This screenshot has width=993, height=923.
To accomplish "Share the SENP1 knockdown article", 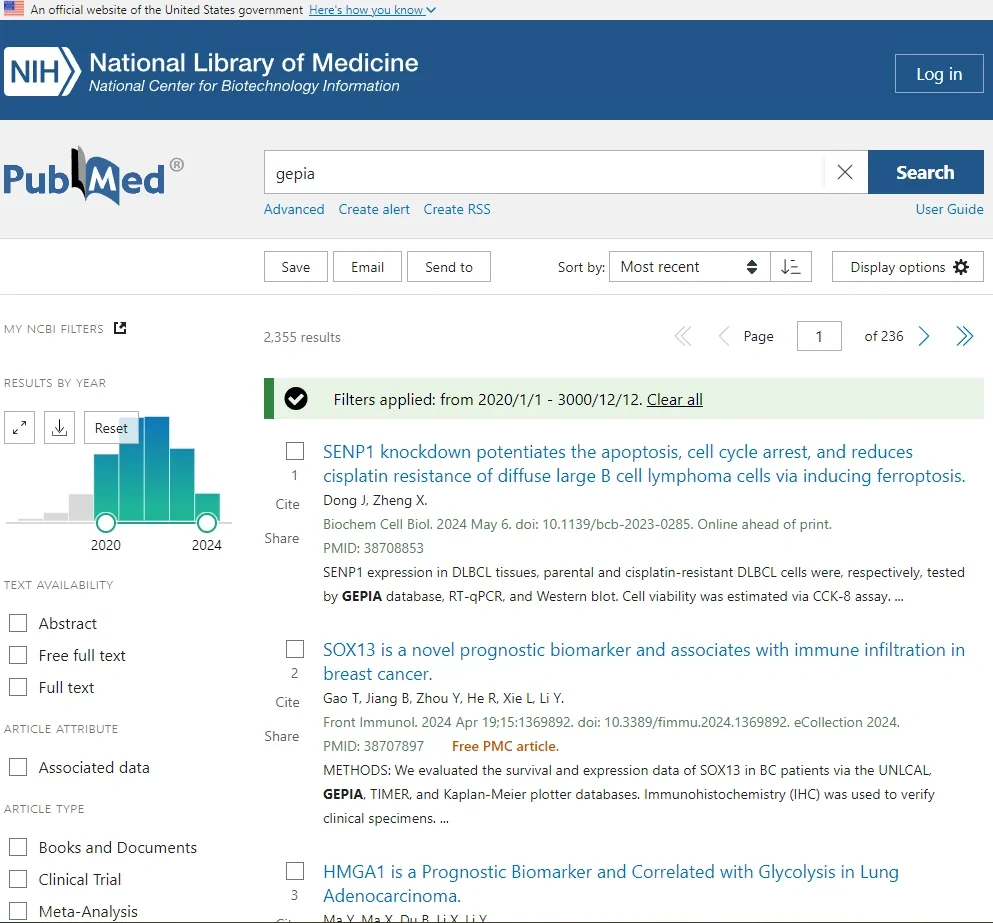I will pyautogui.click(x=282, y=538).
